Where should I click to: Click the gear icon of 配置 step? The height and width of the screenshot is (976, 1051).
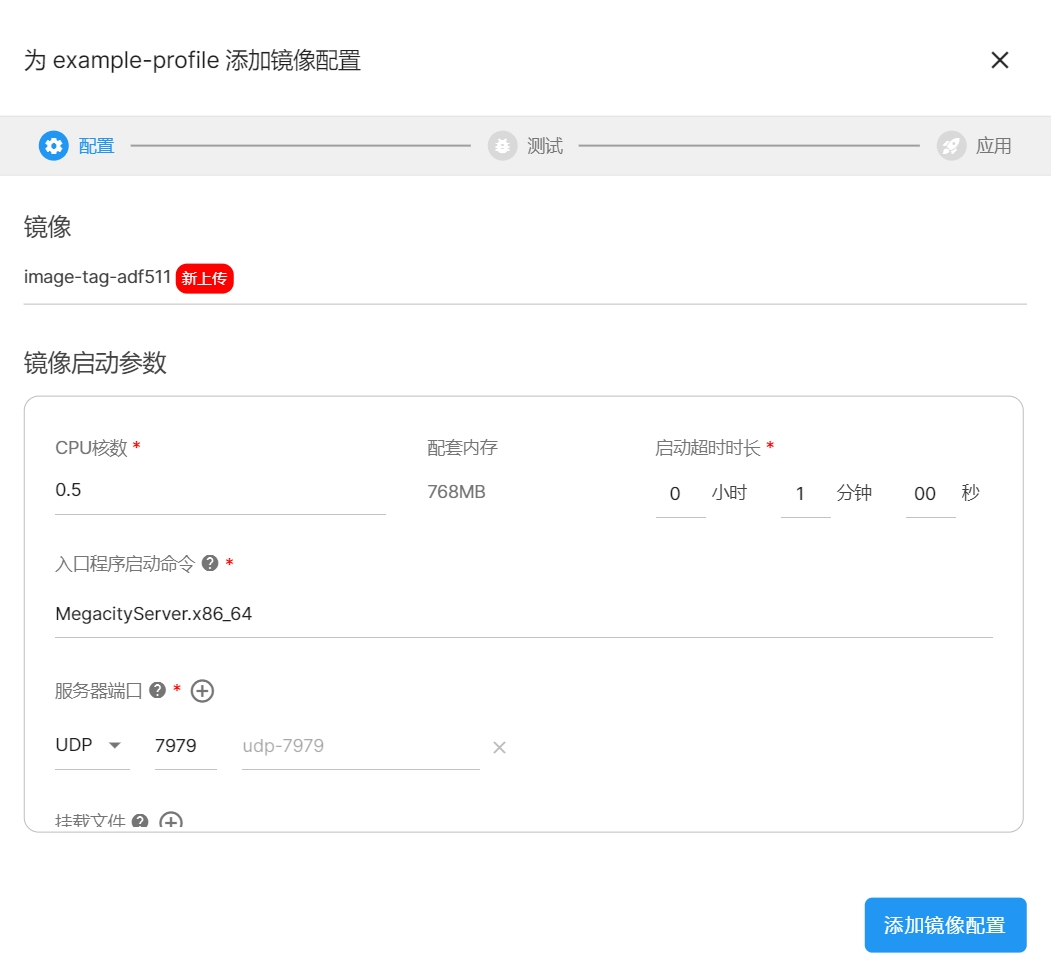pyautogui.click(x=53, y=146)
